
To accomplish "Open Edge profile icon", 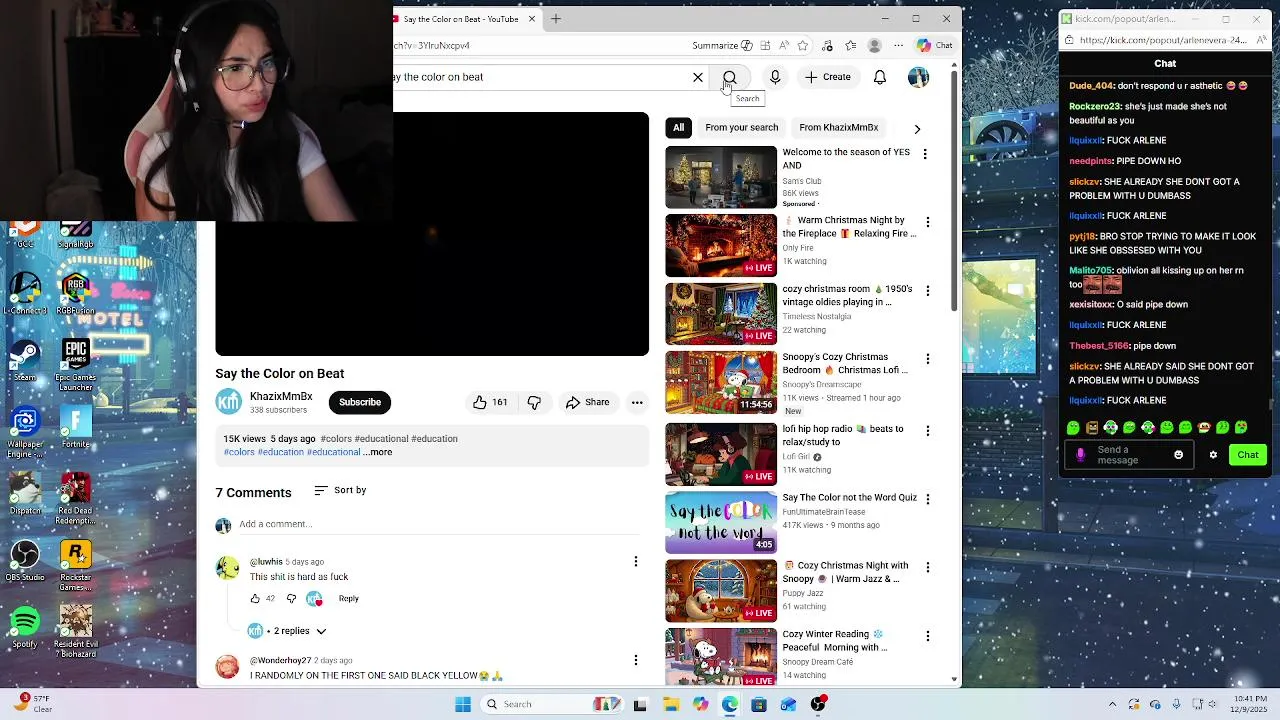I will pos(875,45).
